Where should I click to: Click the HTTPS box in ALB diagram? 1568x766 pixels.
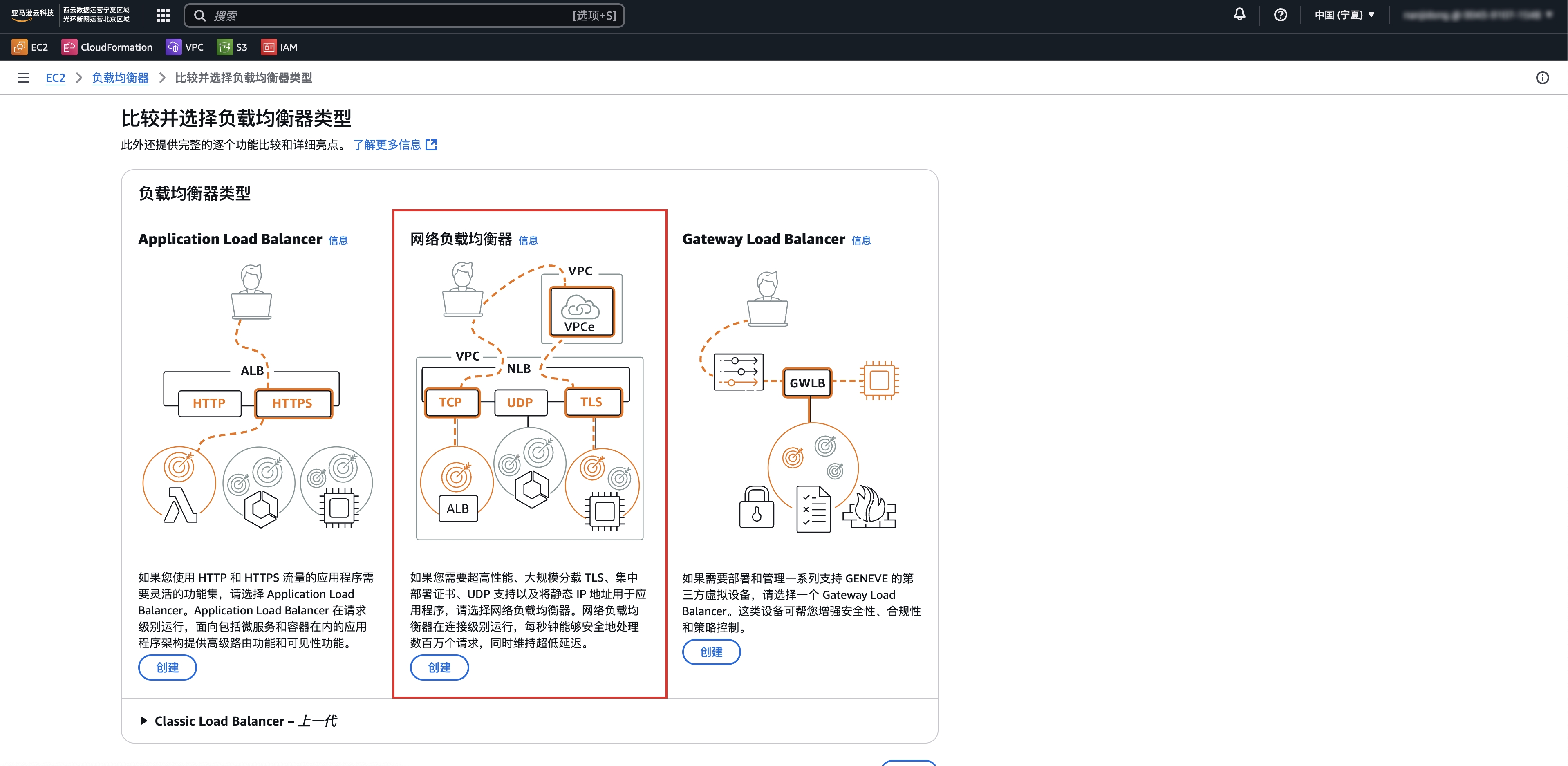[293, 404]
